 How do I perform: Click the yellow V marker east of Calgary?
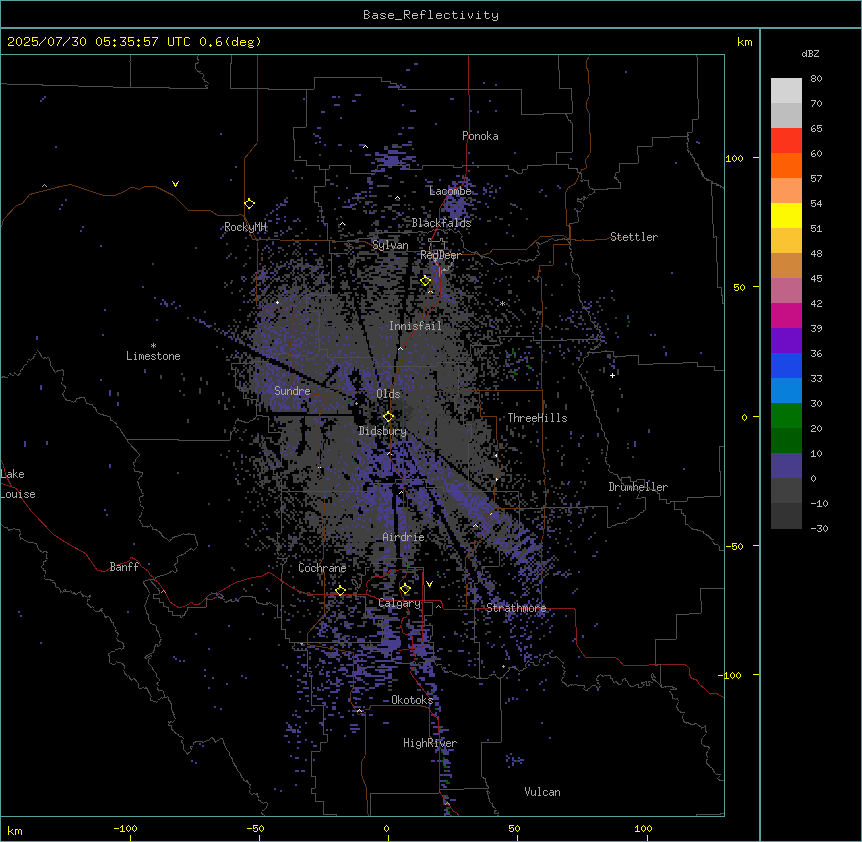[429, 584]
